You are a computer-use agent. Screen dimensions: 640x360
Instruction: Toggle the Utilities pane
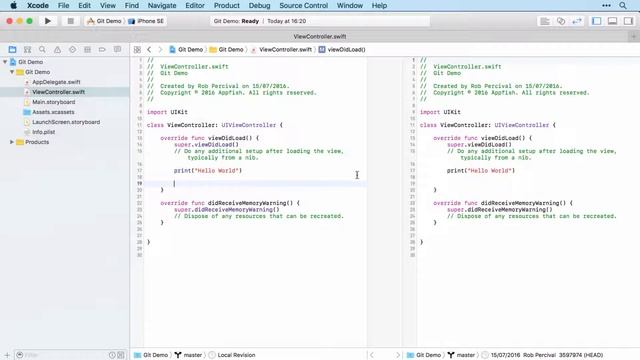[629, 21]
